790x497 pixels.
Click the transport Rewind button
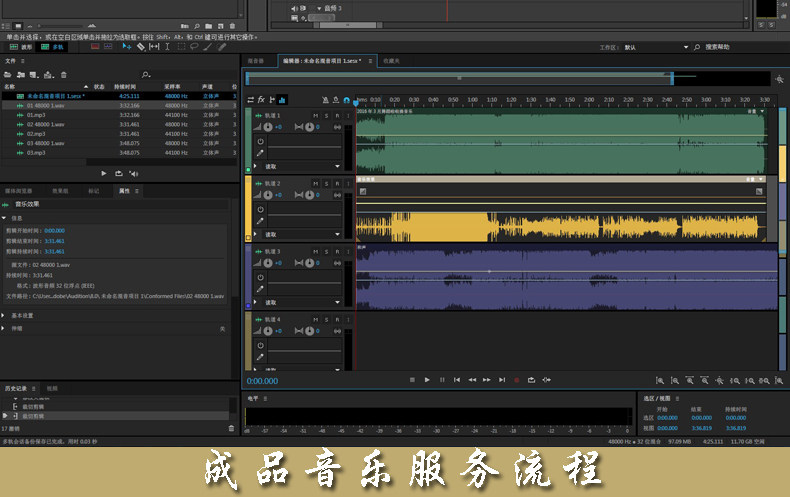tap(472, 380)
